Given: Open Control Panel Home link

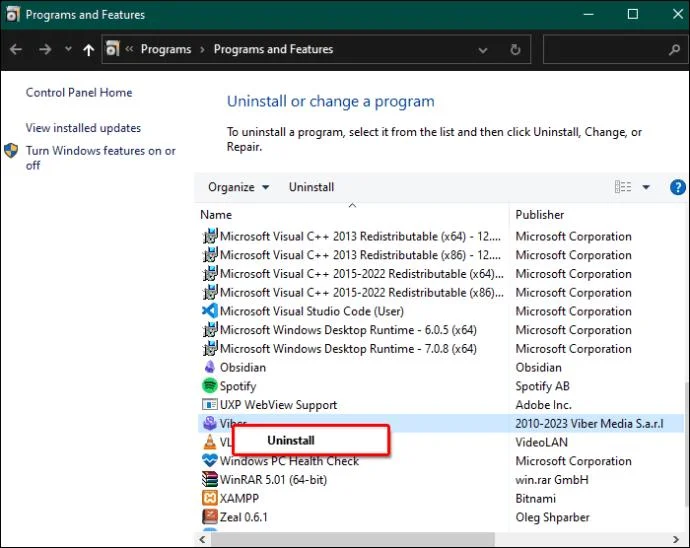Looking at the screenshot, I should (79, 92).
